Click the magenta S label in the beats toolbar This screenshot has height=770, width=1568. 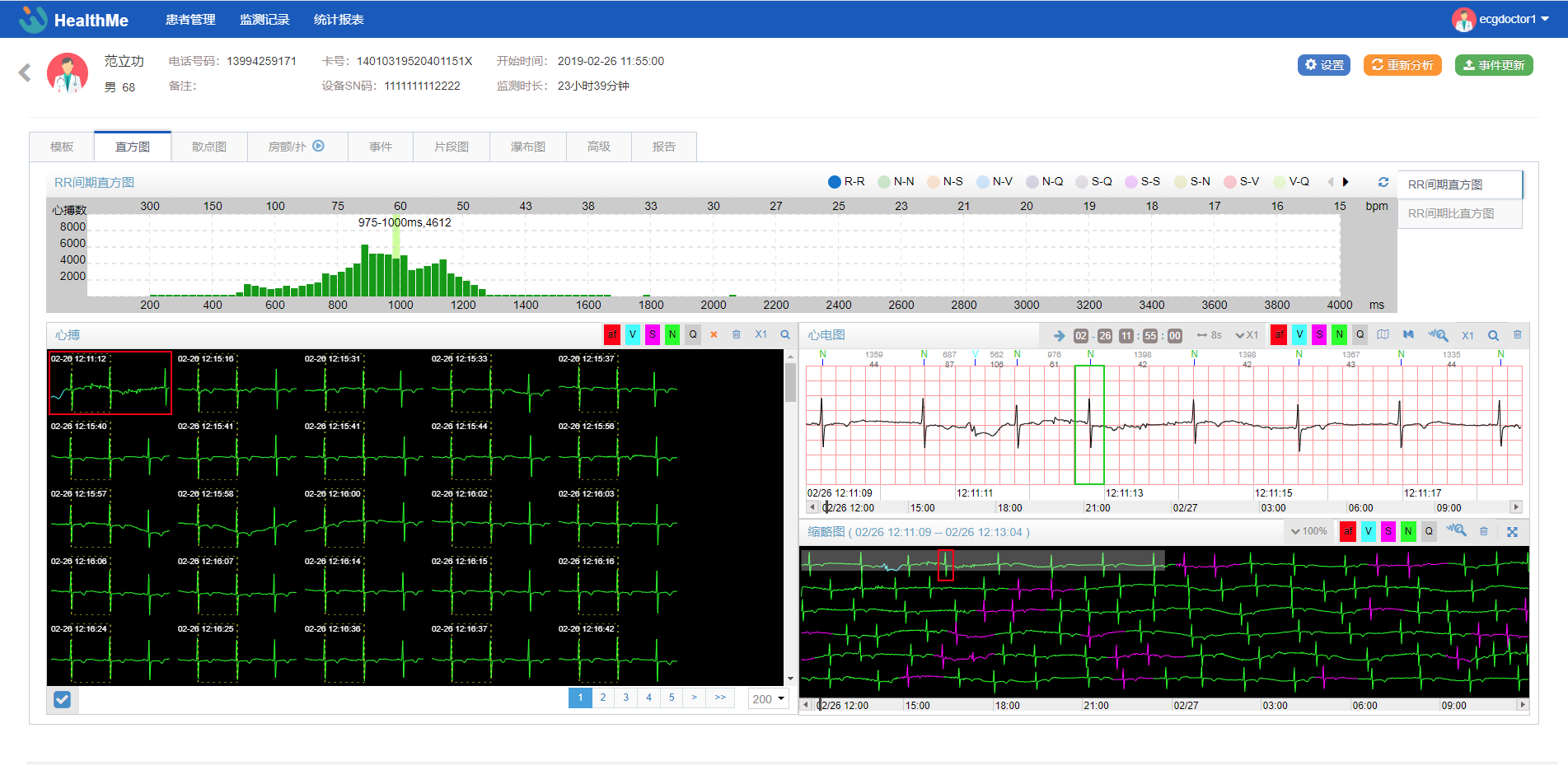point(653,334)
